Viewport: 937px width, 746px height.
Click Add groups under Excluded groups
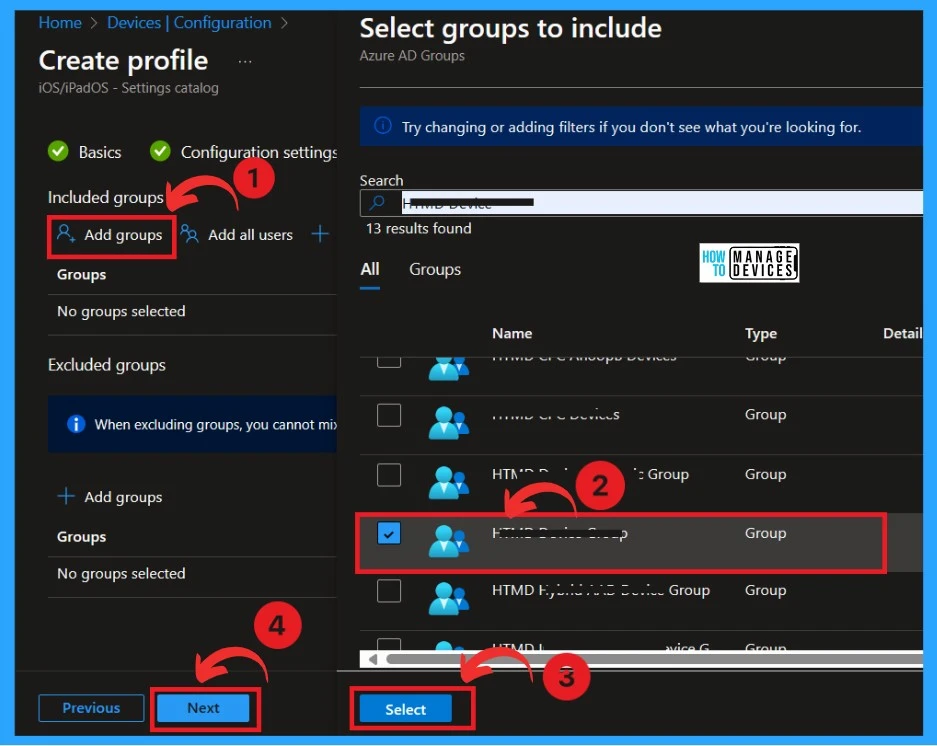pyautogui.click(x=110, y=497)
